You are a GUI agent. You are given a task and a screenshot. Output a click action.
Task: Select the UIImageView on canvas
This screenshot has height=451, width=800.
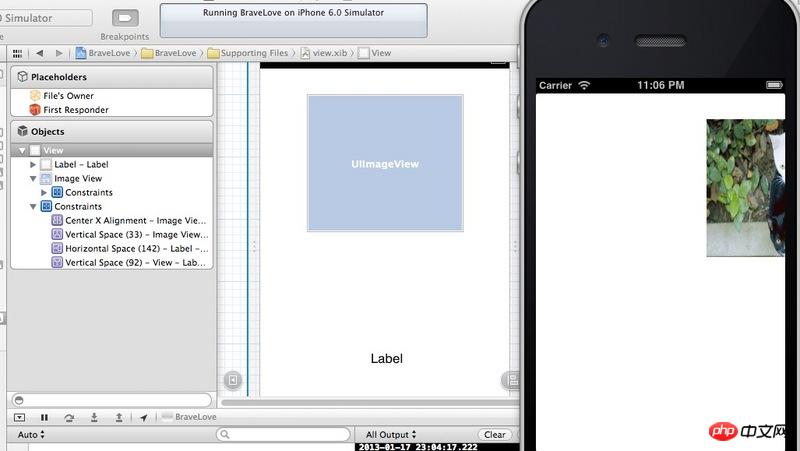tap(385, 163)
